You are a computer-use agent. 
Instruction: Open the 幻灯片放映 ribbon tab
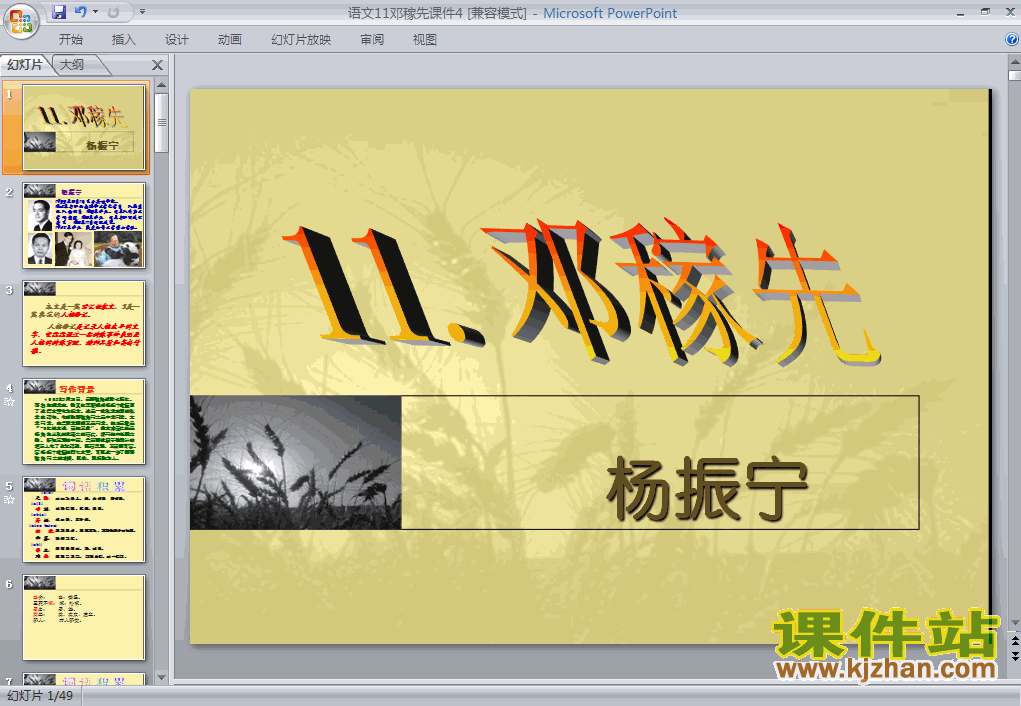(x=301, y=40)
